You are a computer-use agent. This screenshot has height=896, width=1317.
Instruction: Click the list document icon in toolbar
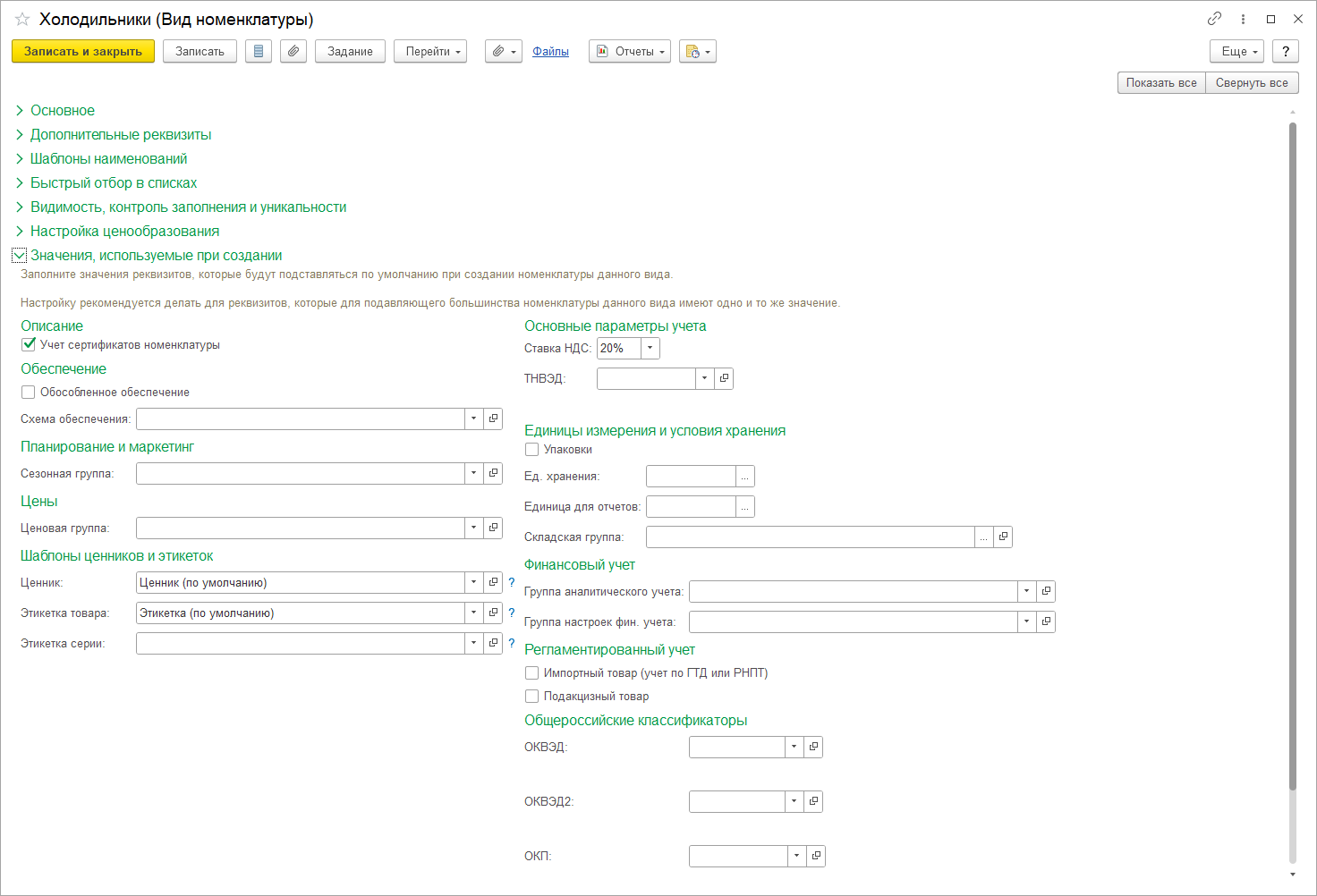click(259, 52)
